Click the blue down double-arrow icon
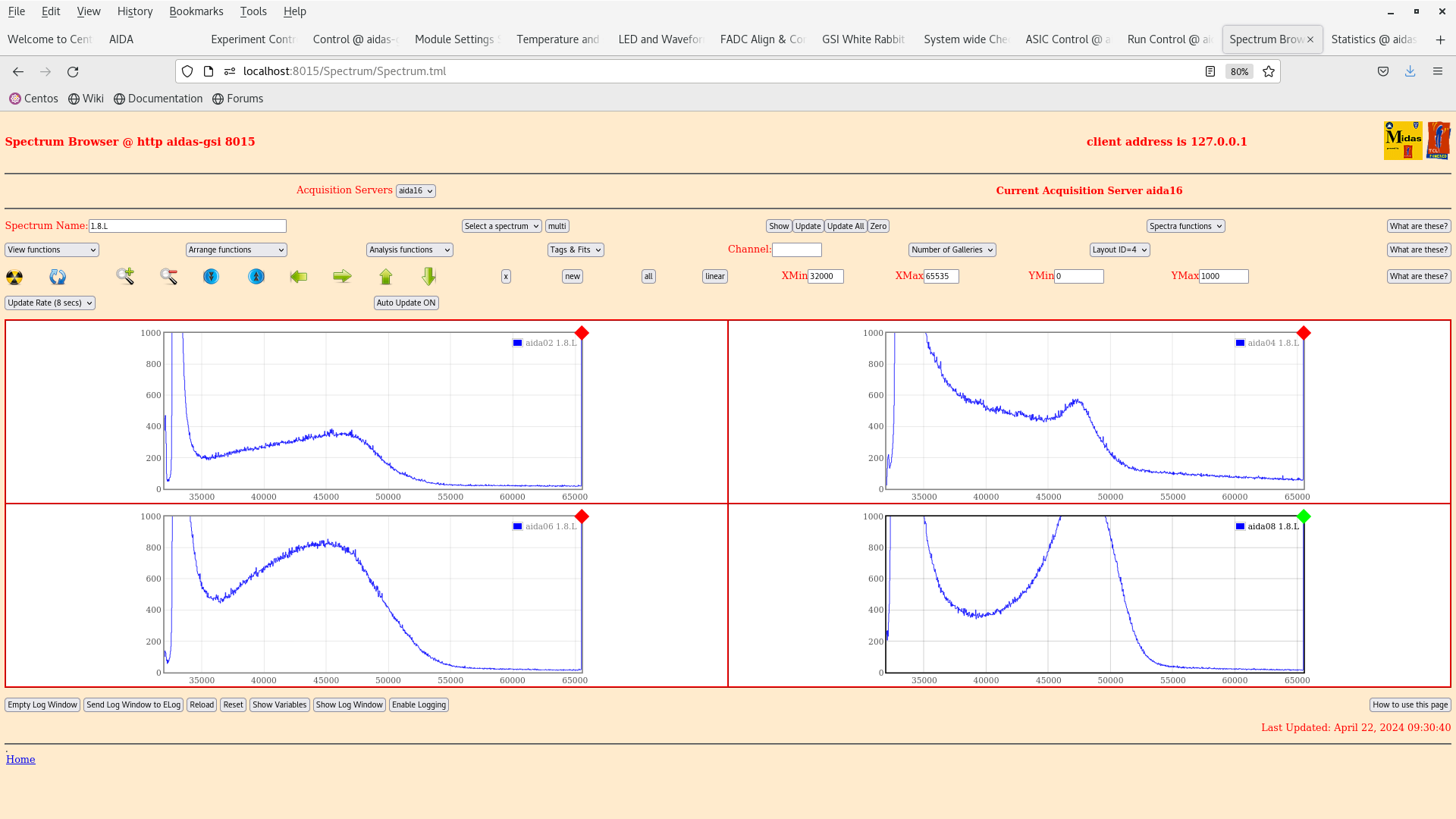Image resolution: width=1456 pixels, height=819 pixels. tap(211, 277)
